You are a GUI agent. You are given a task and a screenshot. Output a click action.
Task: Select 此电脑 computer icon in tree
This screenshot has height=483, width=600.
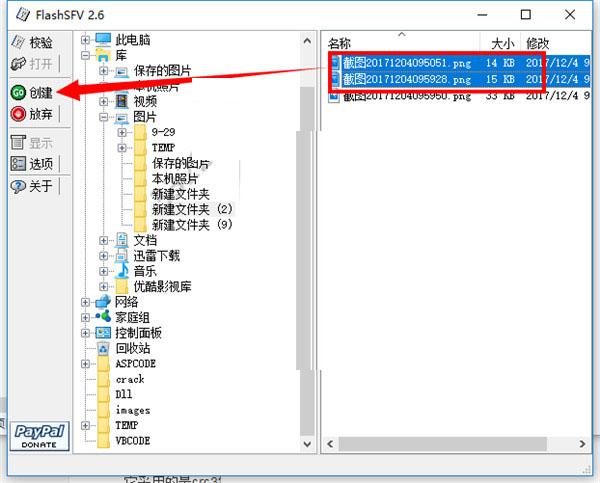coord(103,39)
